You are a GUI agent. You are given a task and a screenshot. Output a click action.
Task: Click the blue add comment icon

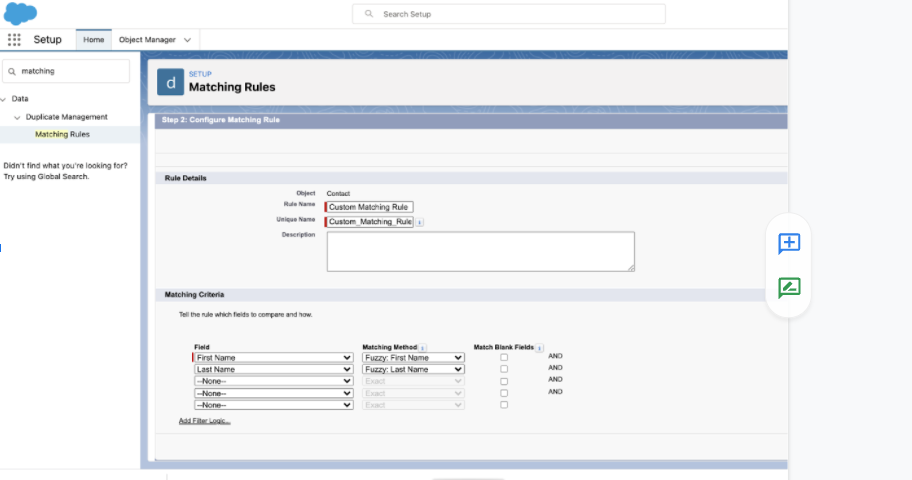(789, 243)
